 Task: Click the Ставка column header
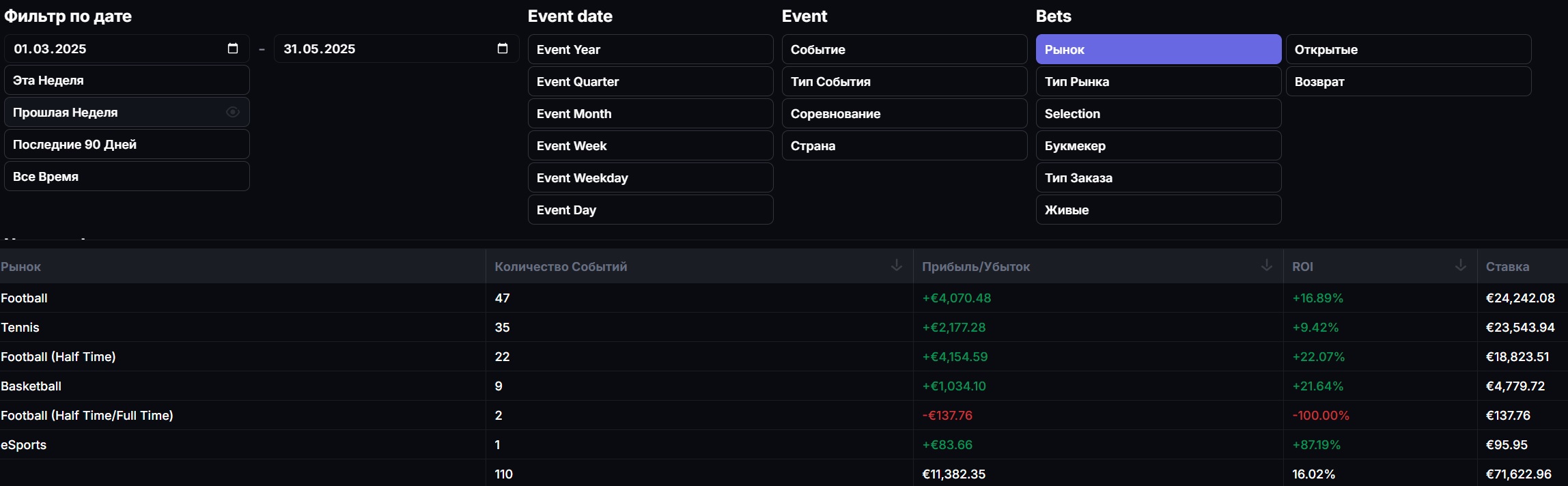tap(1507, 266)
